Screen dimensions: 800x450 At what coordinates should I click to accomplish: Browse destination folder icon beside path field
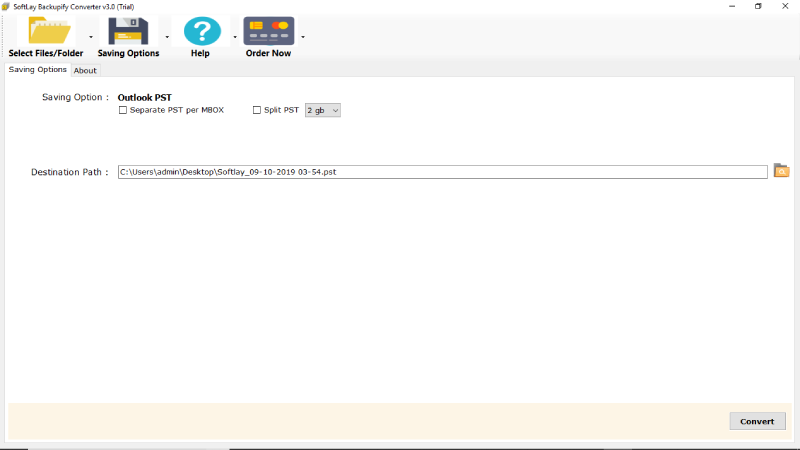(x=781, y=171)
